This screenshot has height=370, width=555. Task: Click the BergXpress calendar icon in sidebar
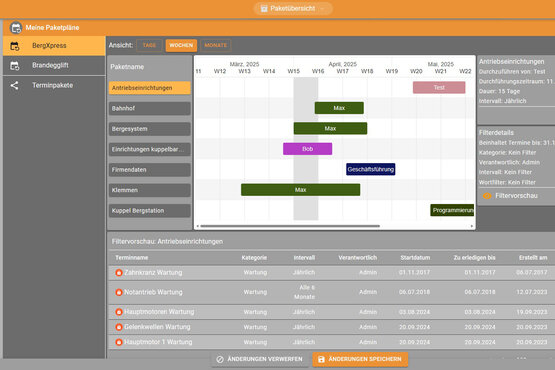(15, 46)
